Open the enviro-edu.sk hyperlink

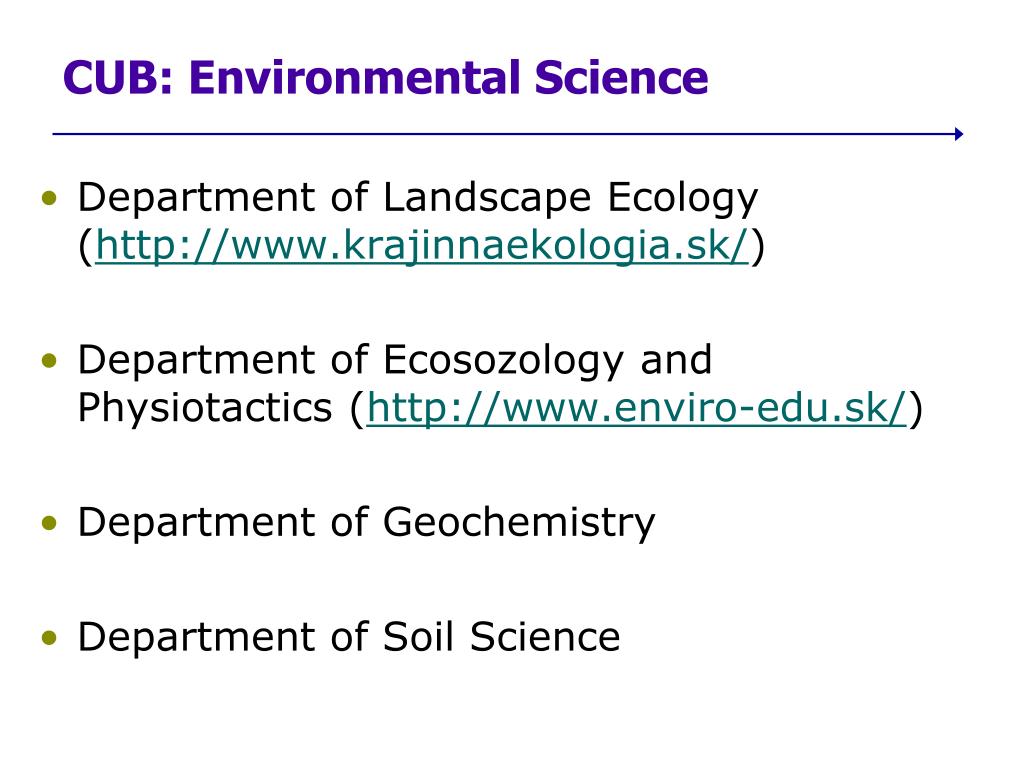(637, 408)
